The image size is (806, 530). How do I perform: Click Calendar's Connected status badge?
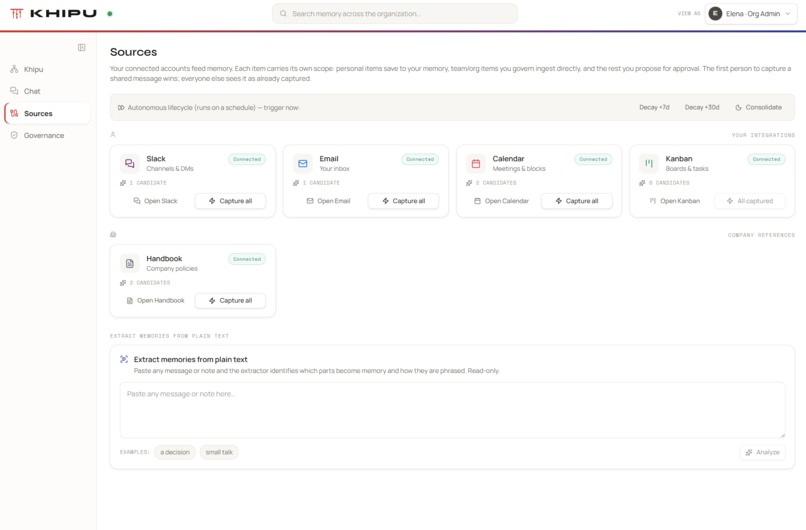pos(593,159)
